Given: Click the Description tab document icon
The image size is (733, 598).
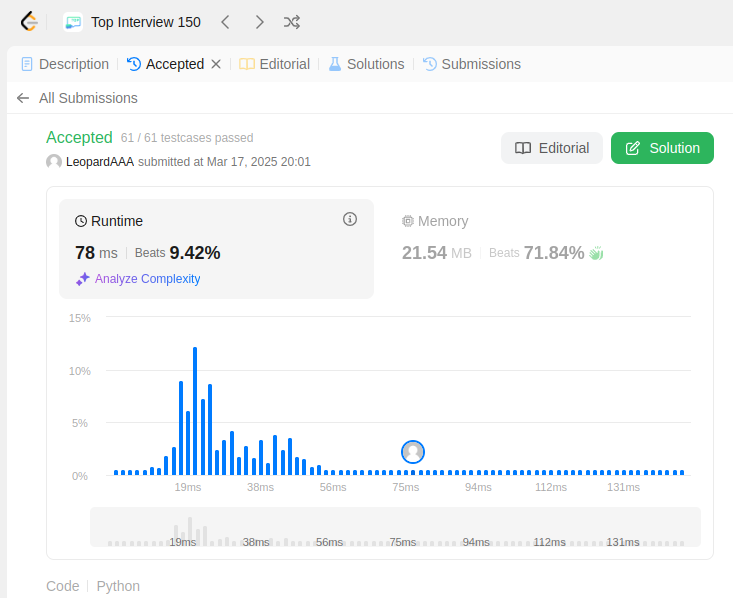Looking at the screenshot, I should tap(27, 64).
